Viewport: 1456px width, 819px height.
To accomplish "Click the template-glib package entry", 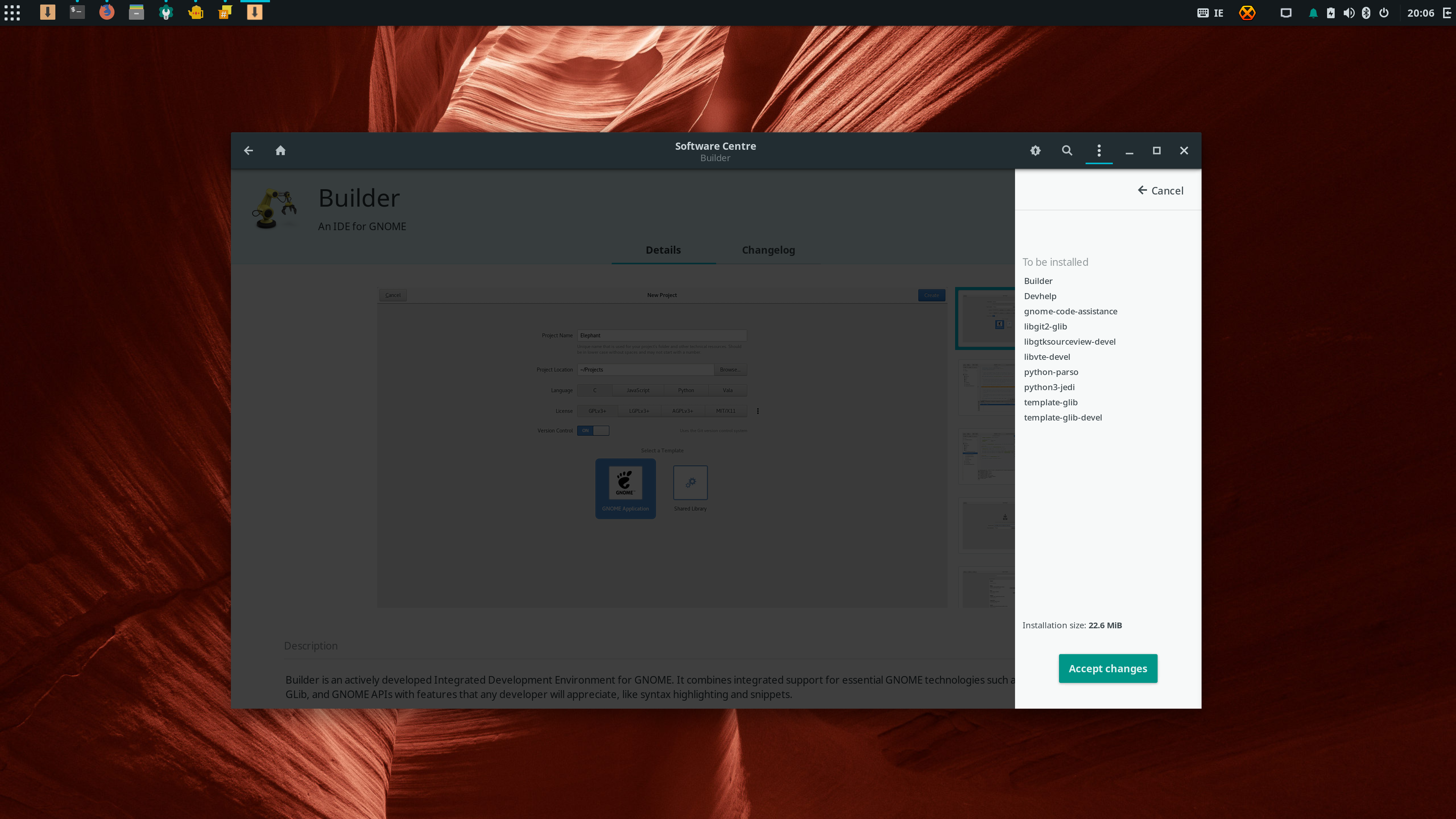I will point(1050,402).
